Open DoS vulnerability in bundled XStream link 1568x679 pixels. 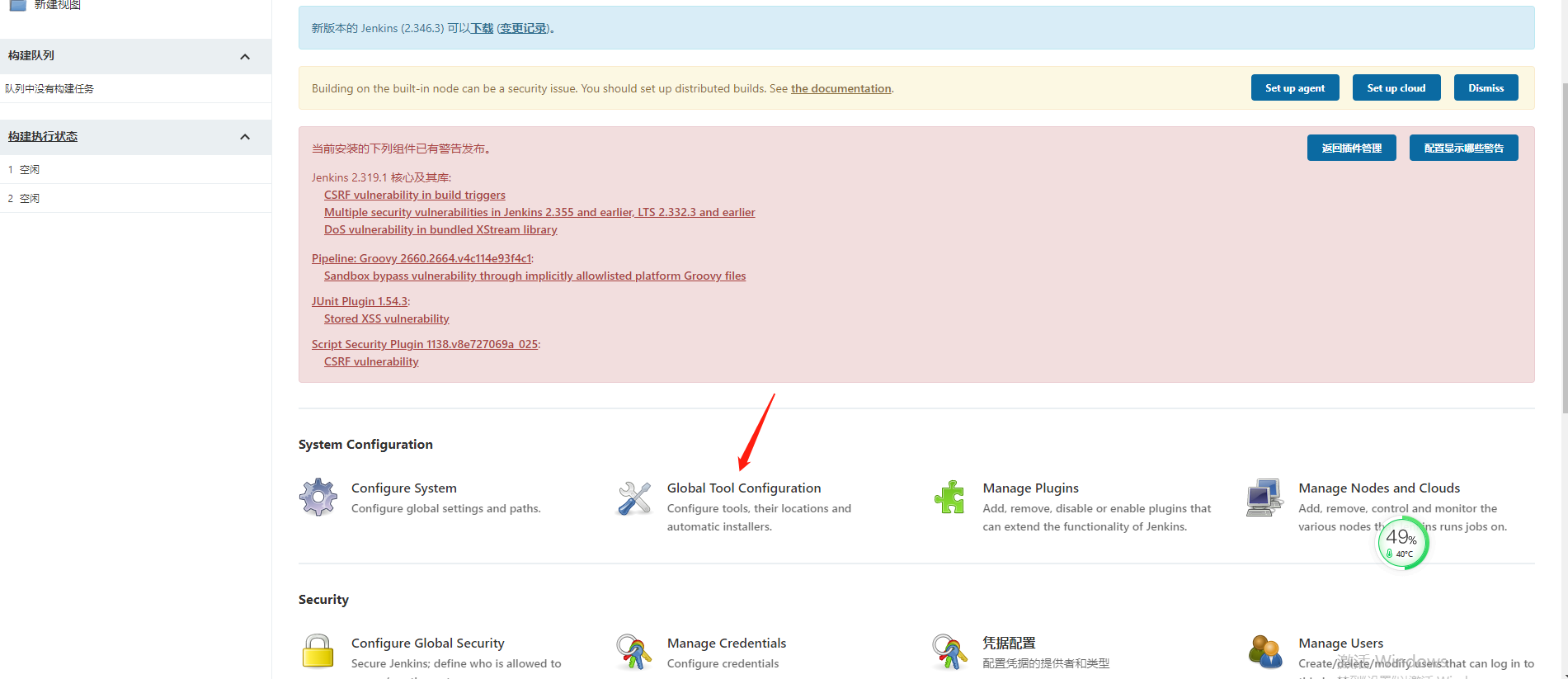point(440,229)
